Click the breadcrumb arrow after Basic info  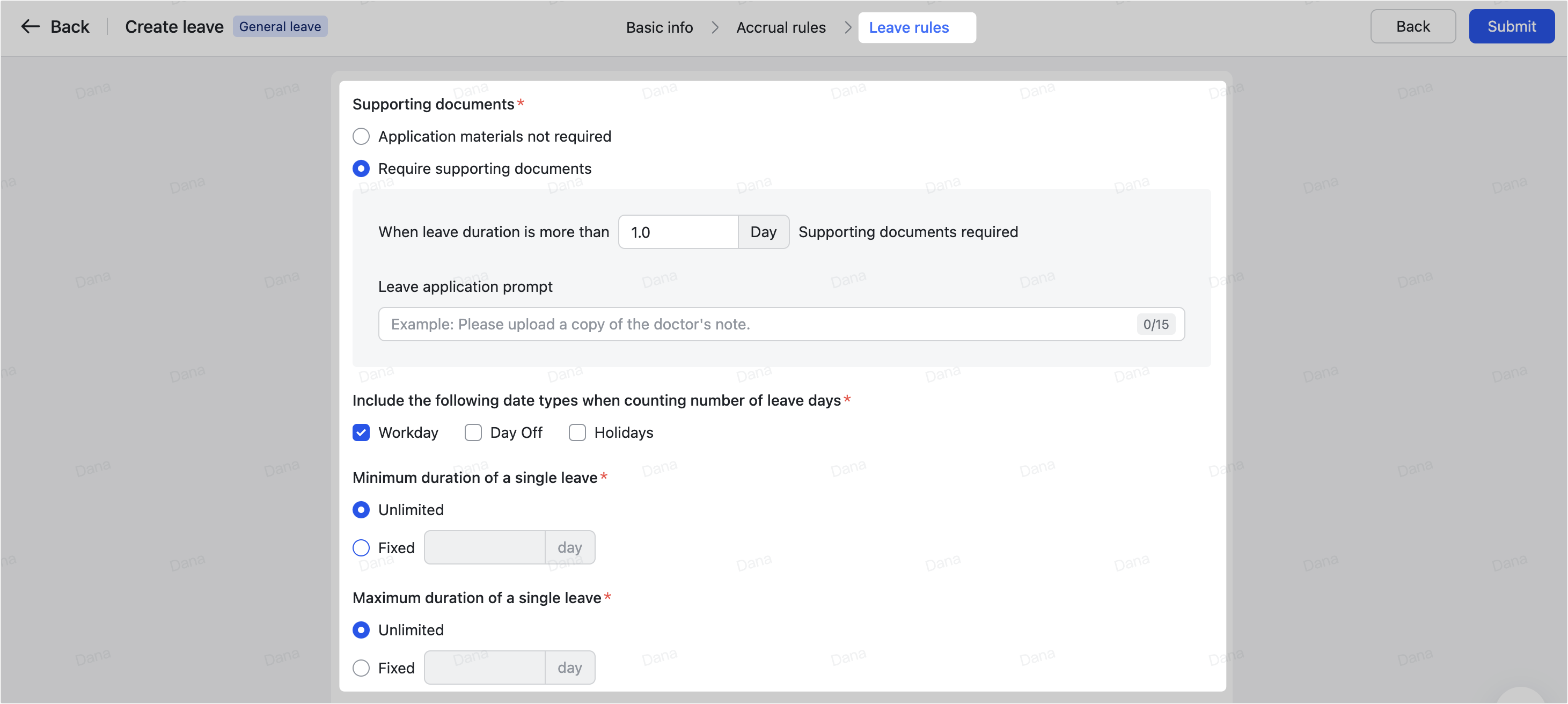[x=715, y=27]
